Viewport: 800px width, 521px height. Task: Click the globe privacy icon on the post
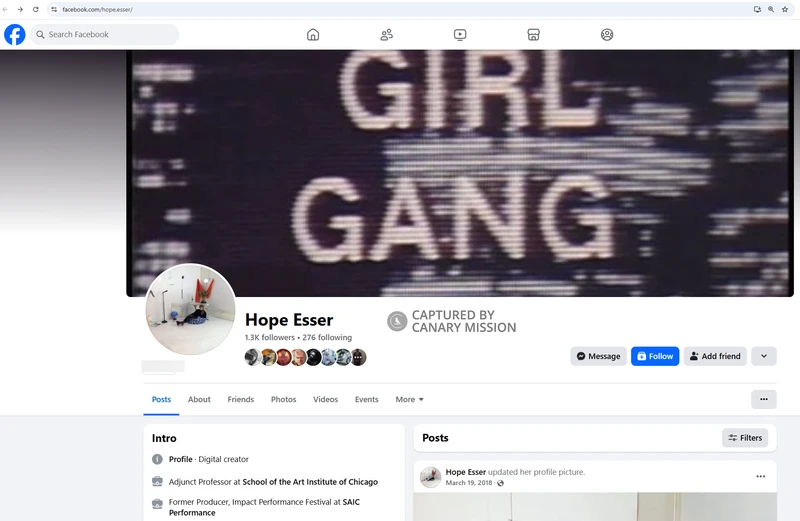pos(501,483)
